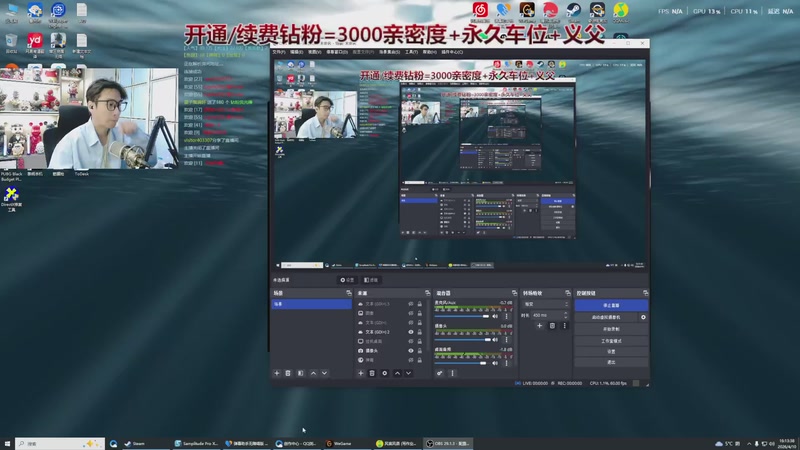Mute the -1.8 dB mixer channel speaker

pos(495,363)
